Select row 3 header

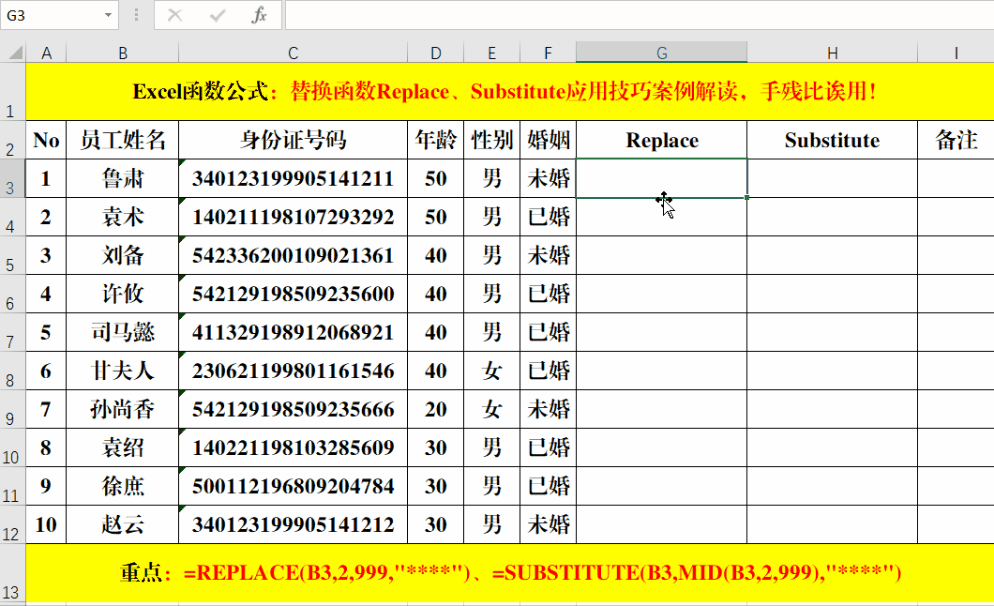(13, 179)
